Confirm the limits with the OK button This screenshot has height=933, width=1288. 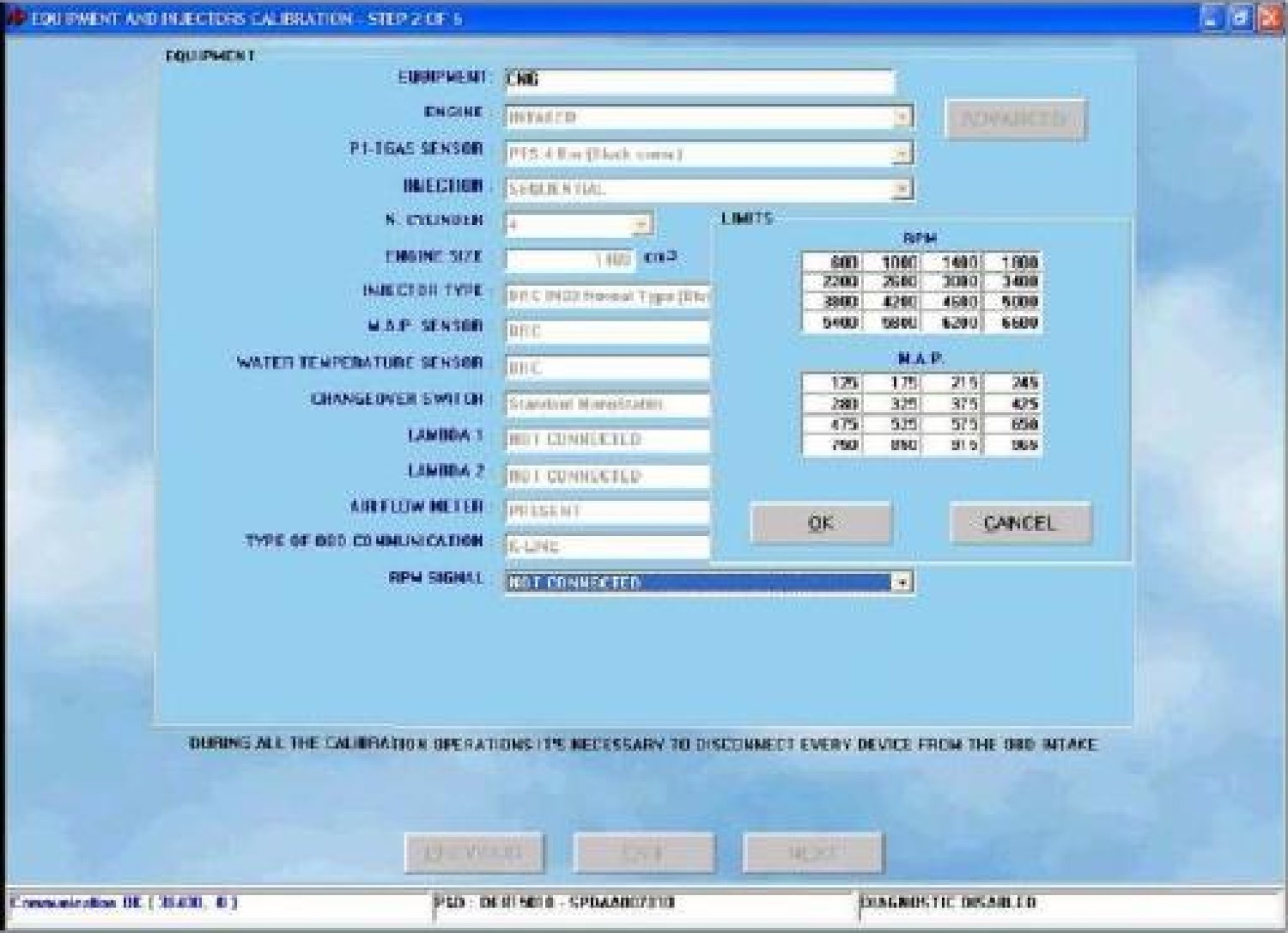pos(821,522)
